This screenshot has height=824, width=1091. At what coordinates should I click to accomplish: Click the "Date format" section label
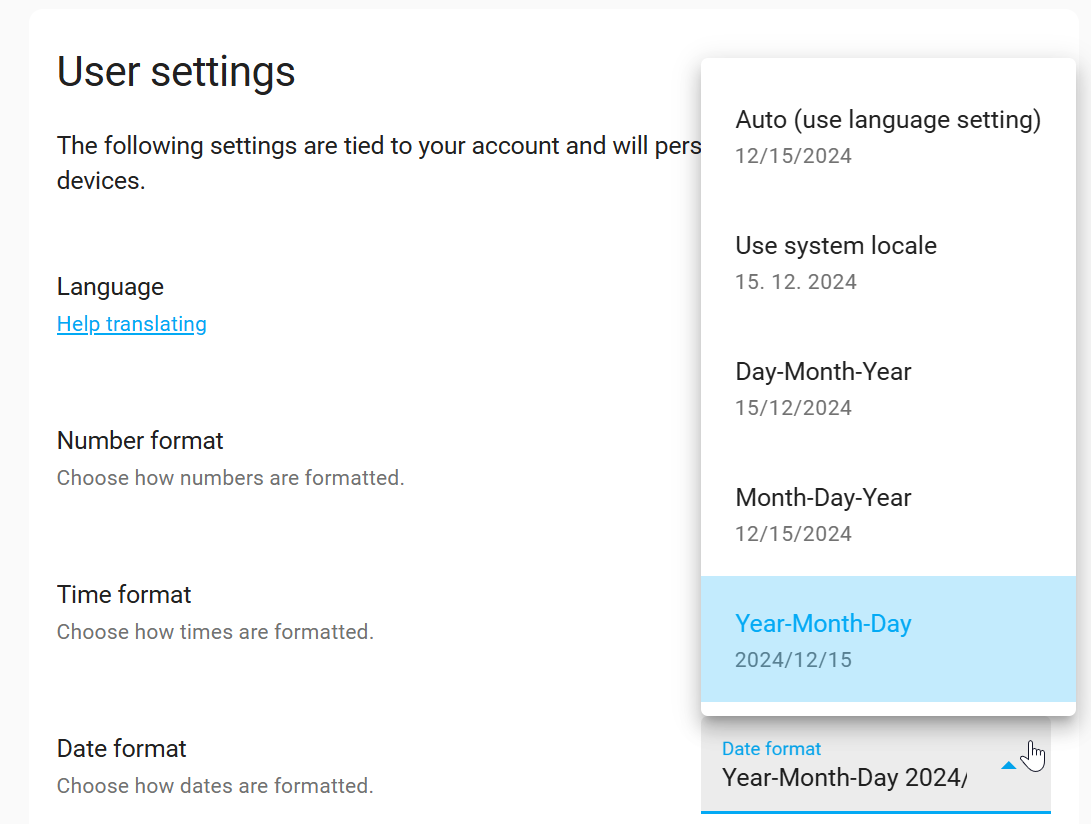pos(121,748)
